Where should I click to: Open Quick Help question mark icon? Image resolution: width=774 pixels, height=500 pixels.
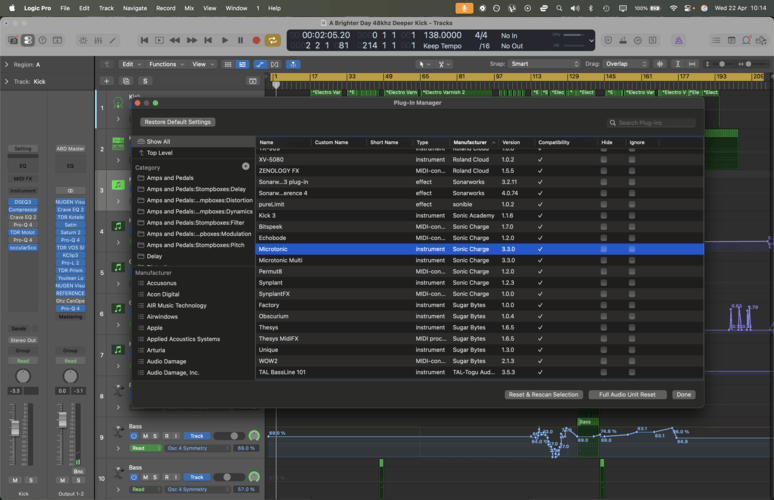tap(42, 40)
